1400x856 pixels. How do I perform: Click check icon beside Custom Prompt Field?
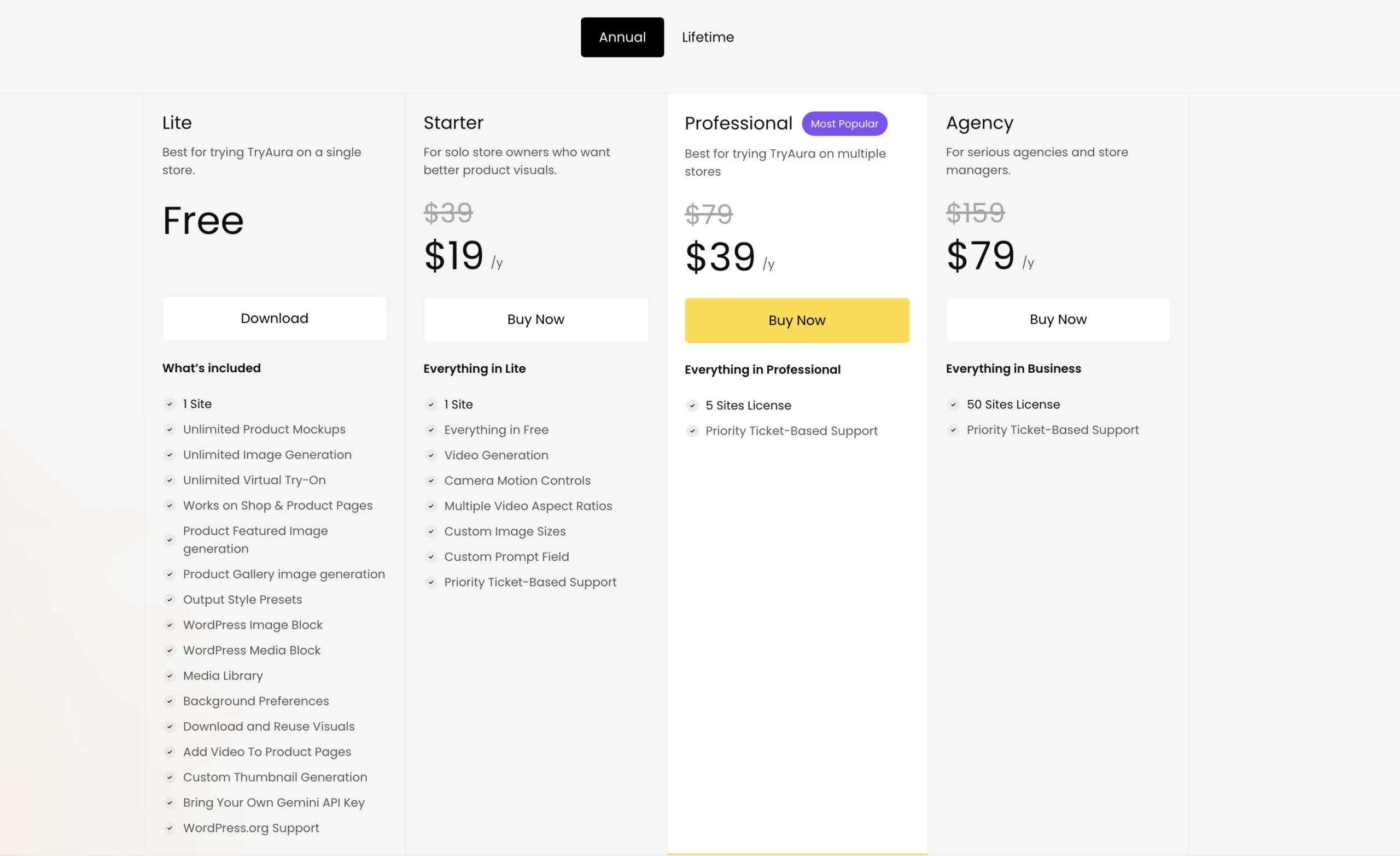[431, 556]
